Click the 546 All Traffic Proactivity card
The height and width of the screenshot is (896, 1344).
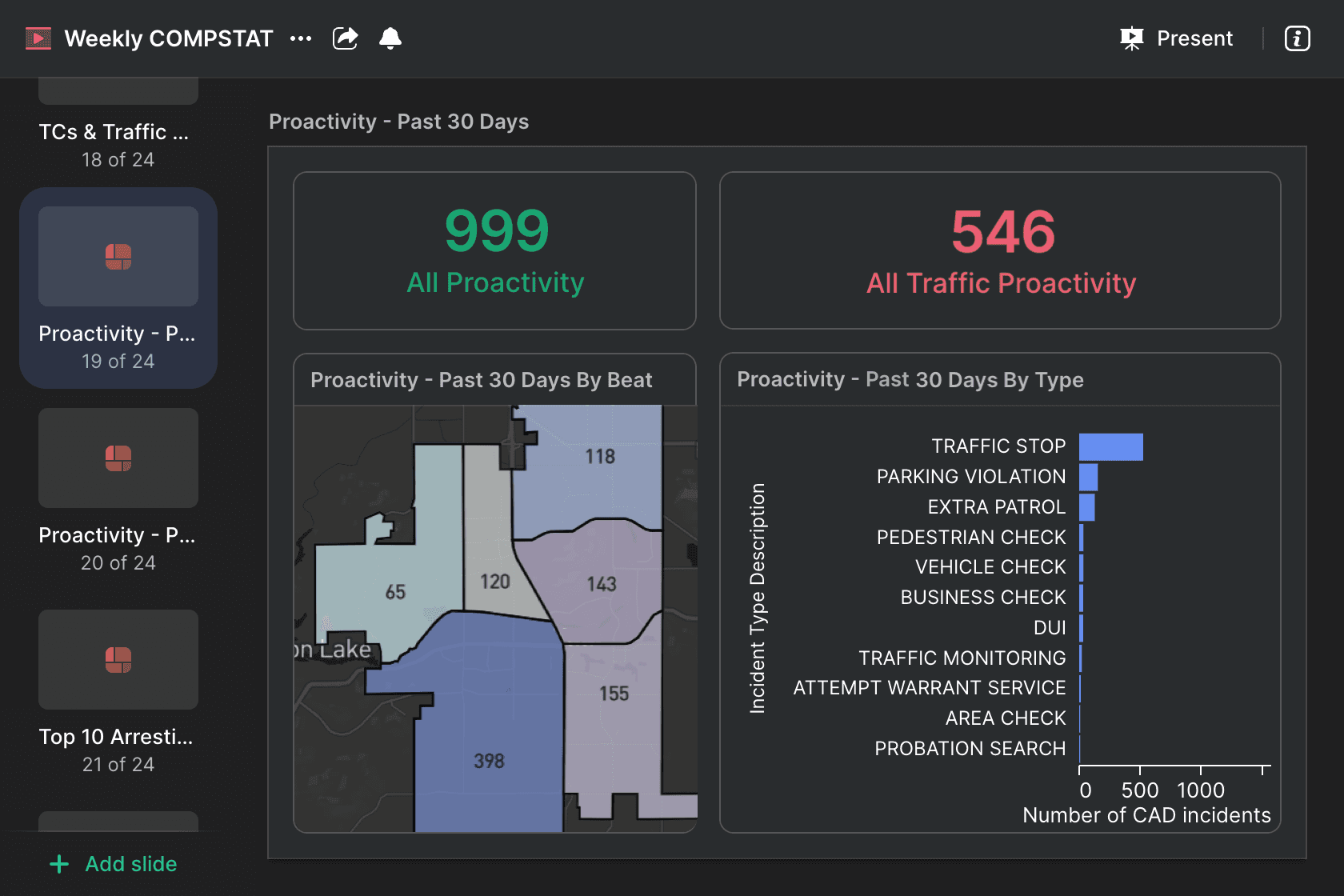pyautogui.click(x=1000, y=250)
